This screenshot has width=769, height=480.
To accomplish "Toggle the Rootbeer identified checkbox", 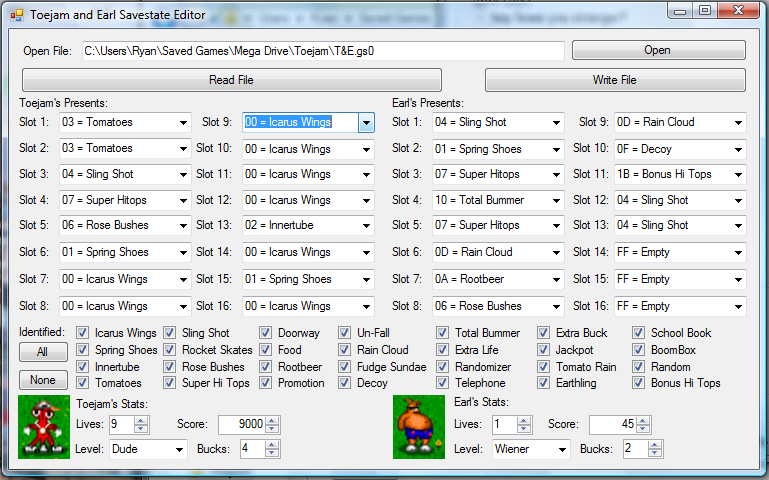I will pos(265,367).
